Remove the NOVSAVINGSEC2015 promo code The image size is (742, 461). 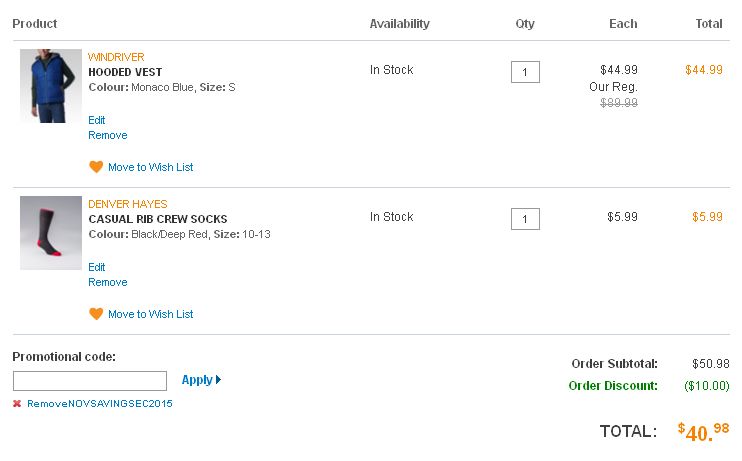[x=99, y=404]
